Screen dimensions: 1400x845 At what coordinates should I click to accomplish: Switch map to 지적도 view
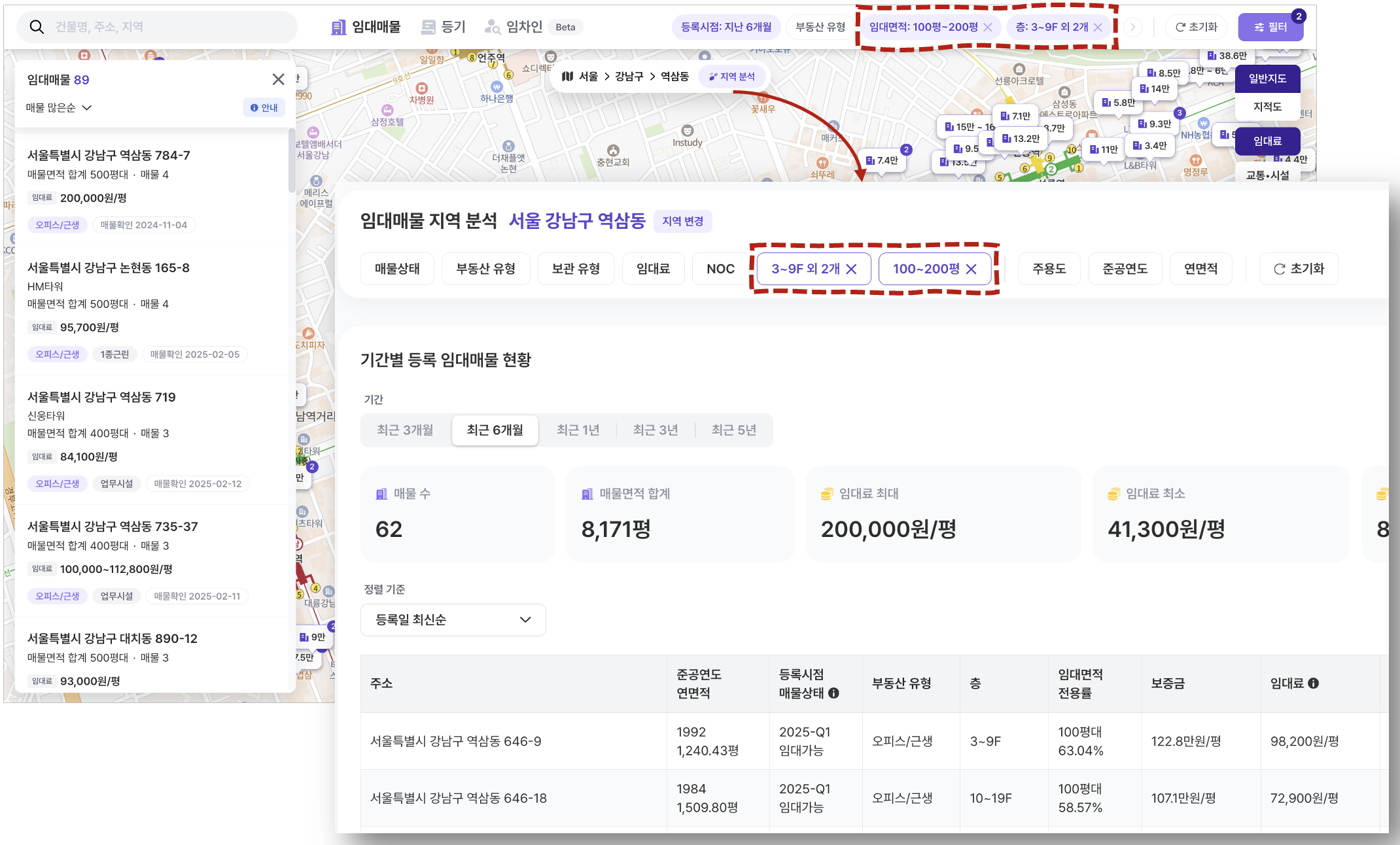pos(1267,107)
